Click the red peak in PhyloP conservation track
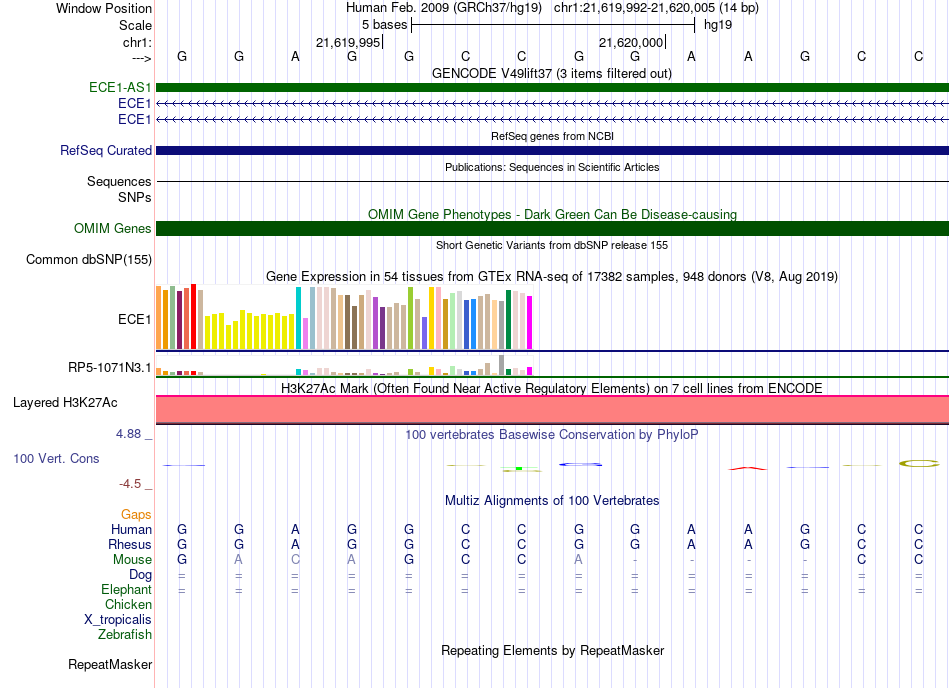Viewport: 950px width, 688px height. point(748,468)
